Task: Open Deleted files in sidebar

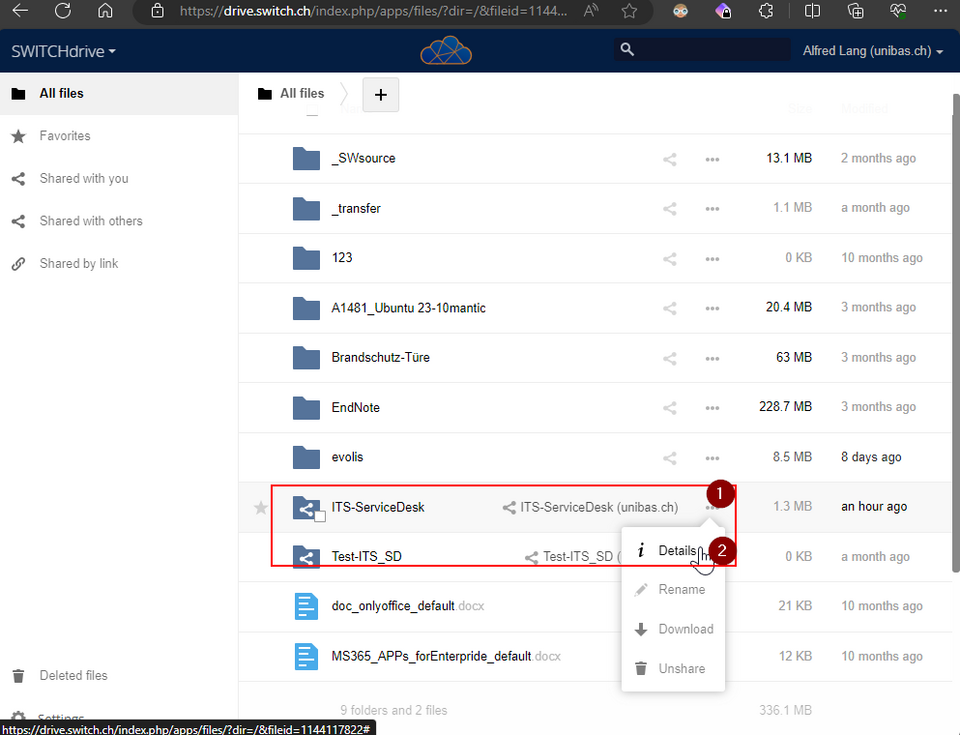Action: pos(119,676)
